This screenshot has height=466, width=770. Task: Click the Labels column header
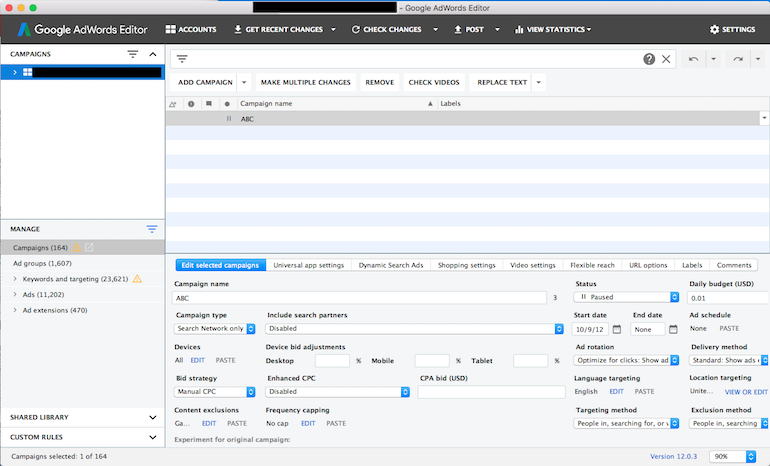point(450,104)
